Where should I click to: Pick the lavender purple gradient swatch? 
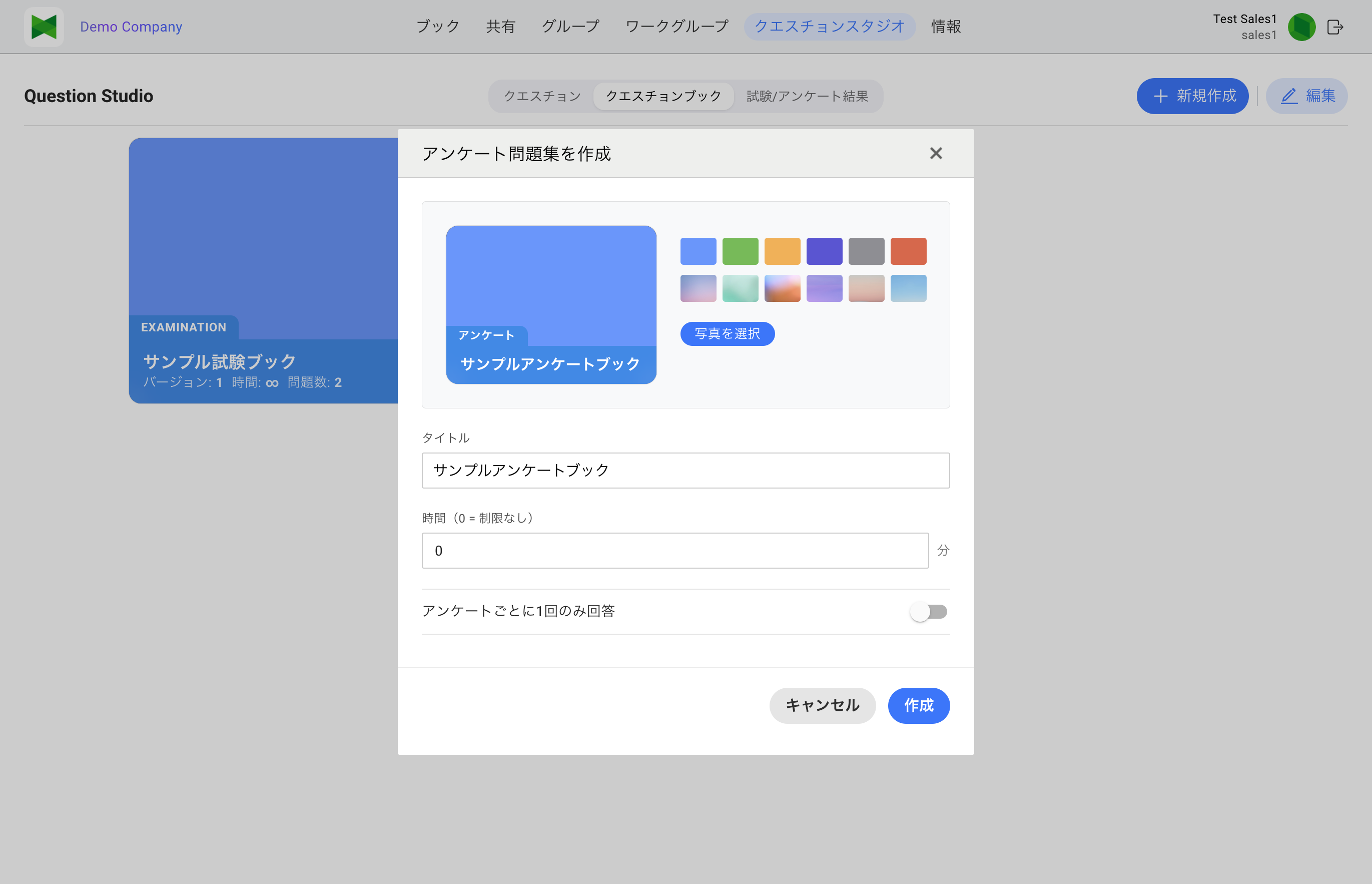[825, 288]
